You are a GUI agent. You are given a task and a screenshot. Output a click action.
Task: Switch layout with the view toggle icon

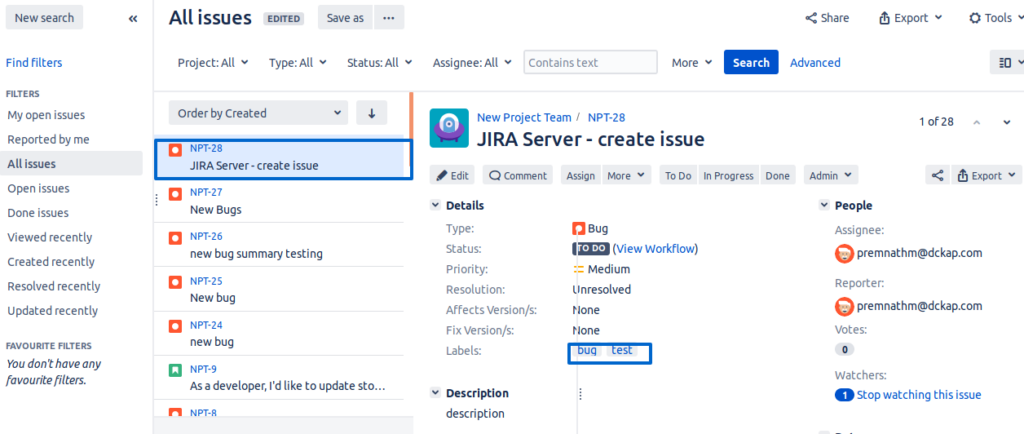[x=1007, y=63]
